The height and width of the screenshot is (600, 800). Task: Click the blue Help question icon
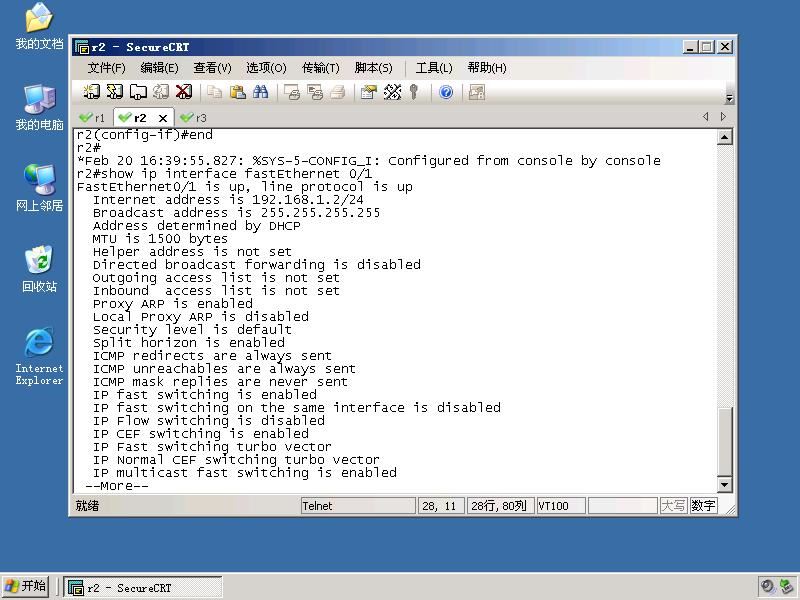[x=446, y=92]
